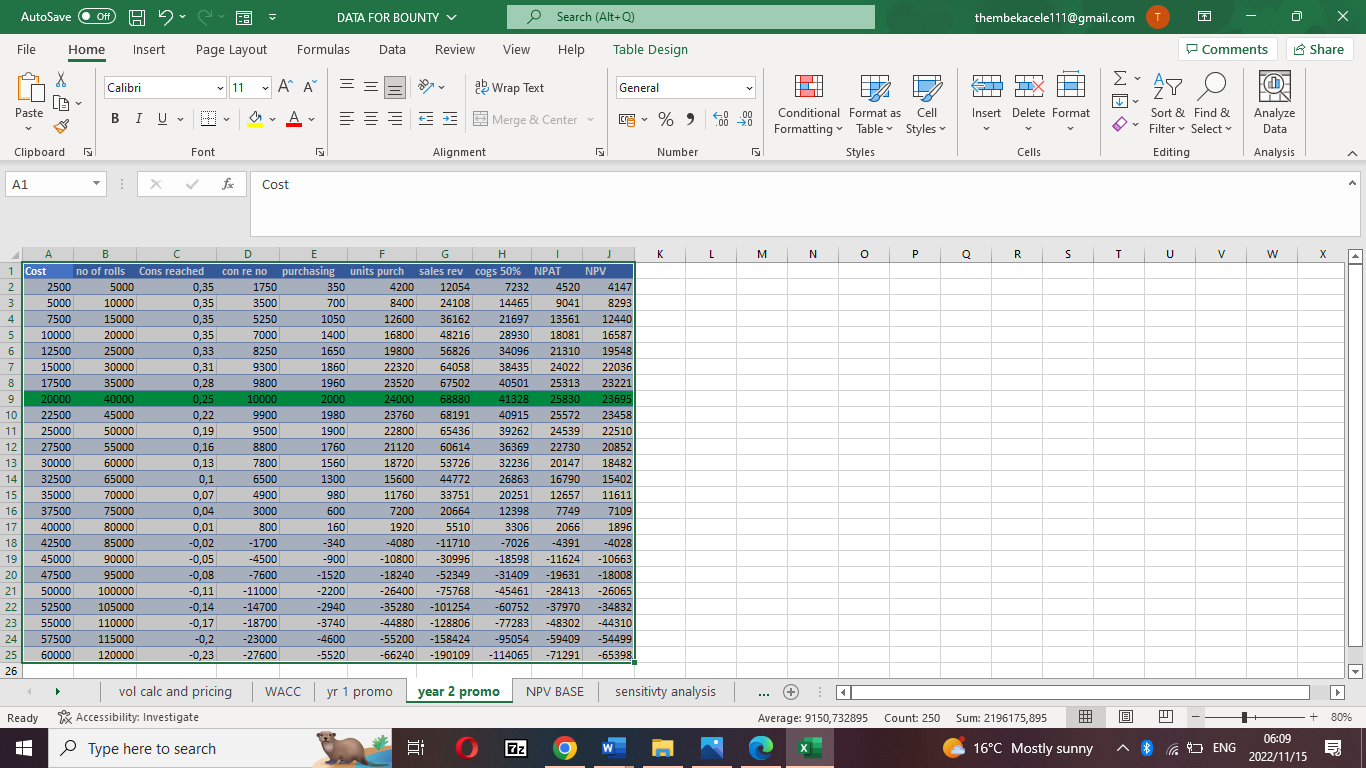Apply percent style format
Viewport: 1366px width, 768px height.
(x=666, y=120)
